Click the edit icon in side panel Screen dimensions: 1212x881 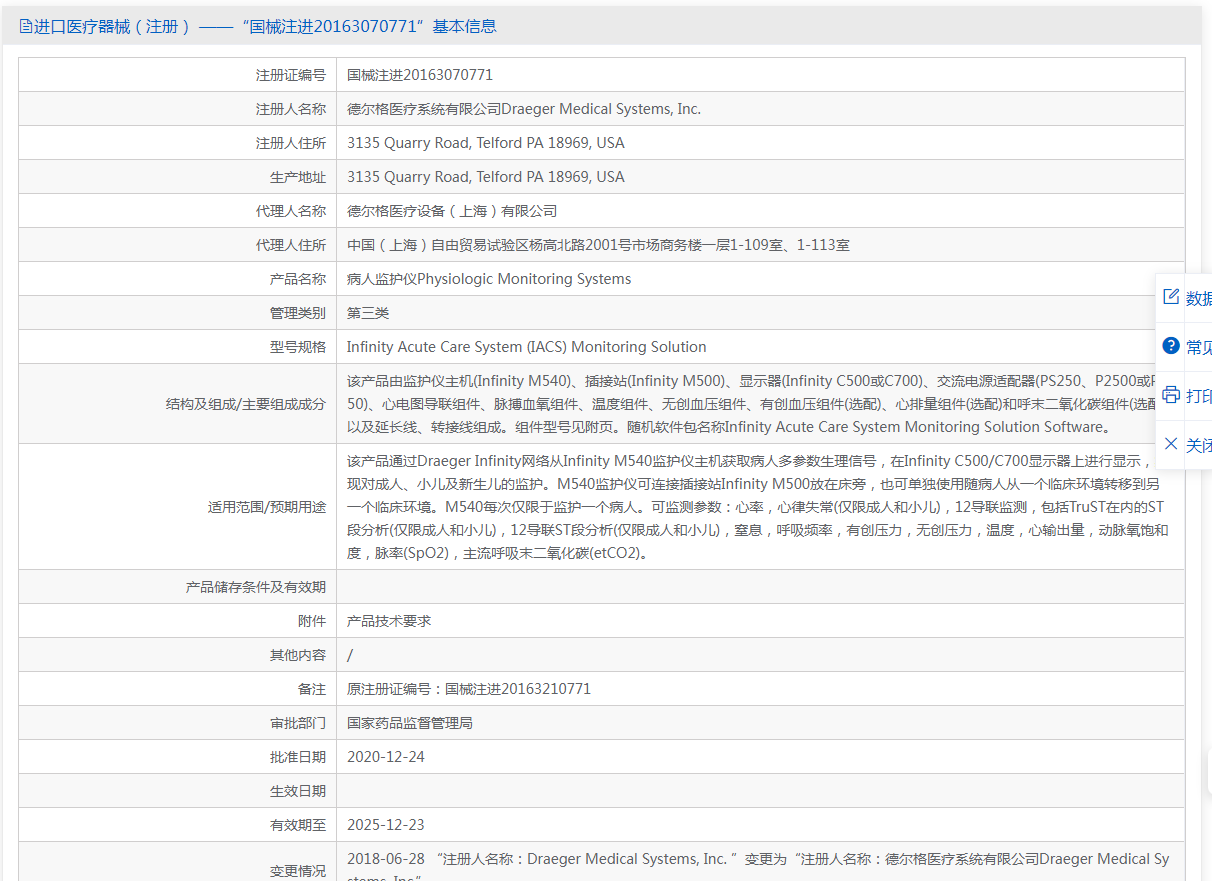point(1171,297)
